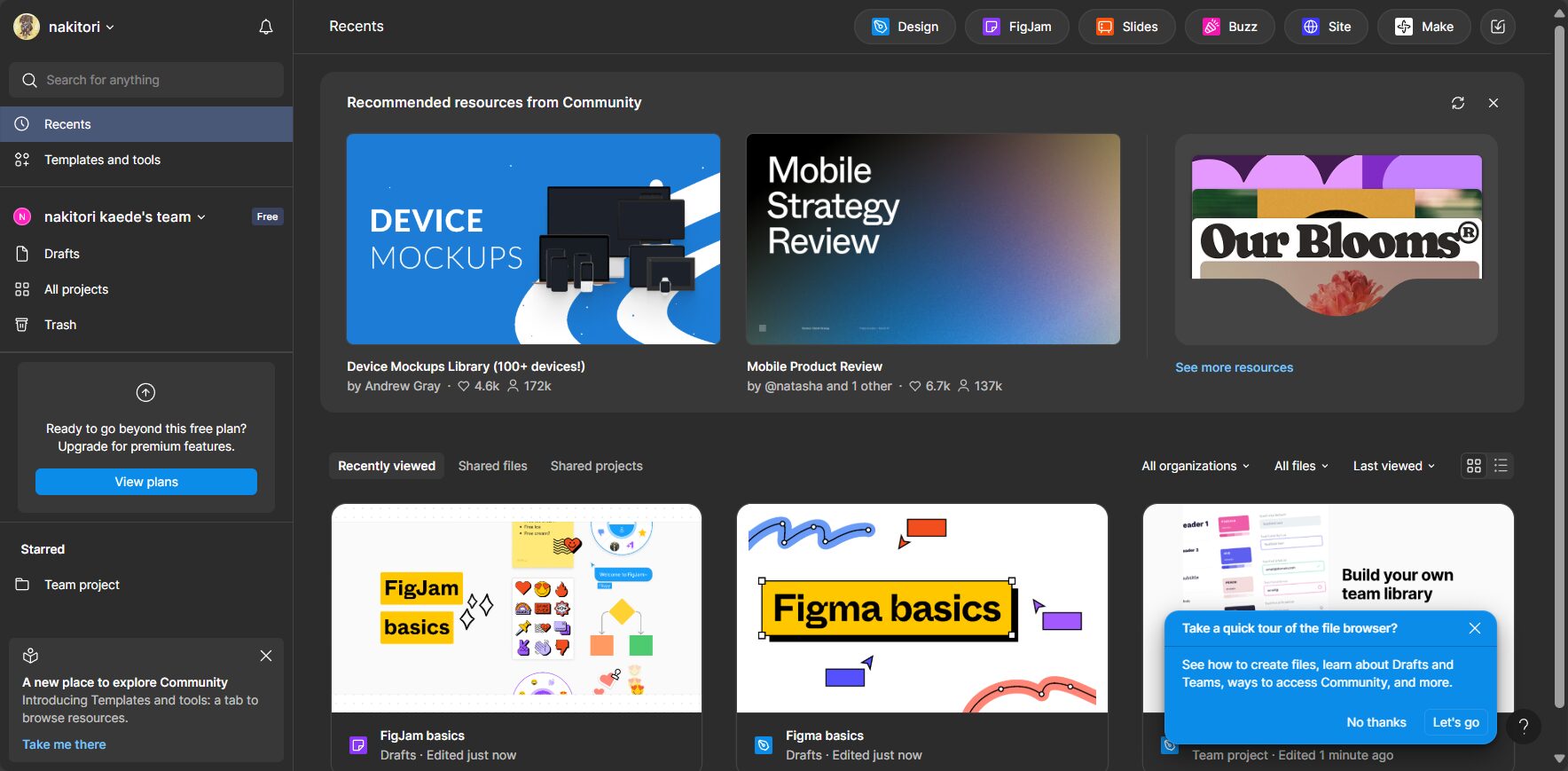Click Let's go to start tour
This screenshot has width=1568, height=771.
point(1456,722)
